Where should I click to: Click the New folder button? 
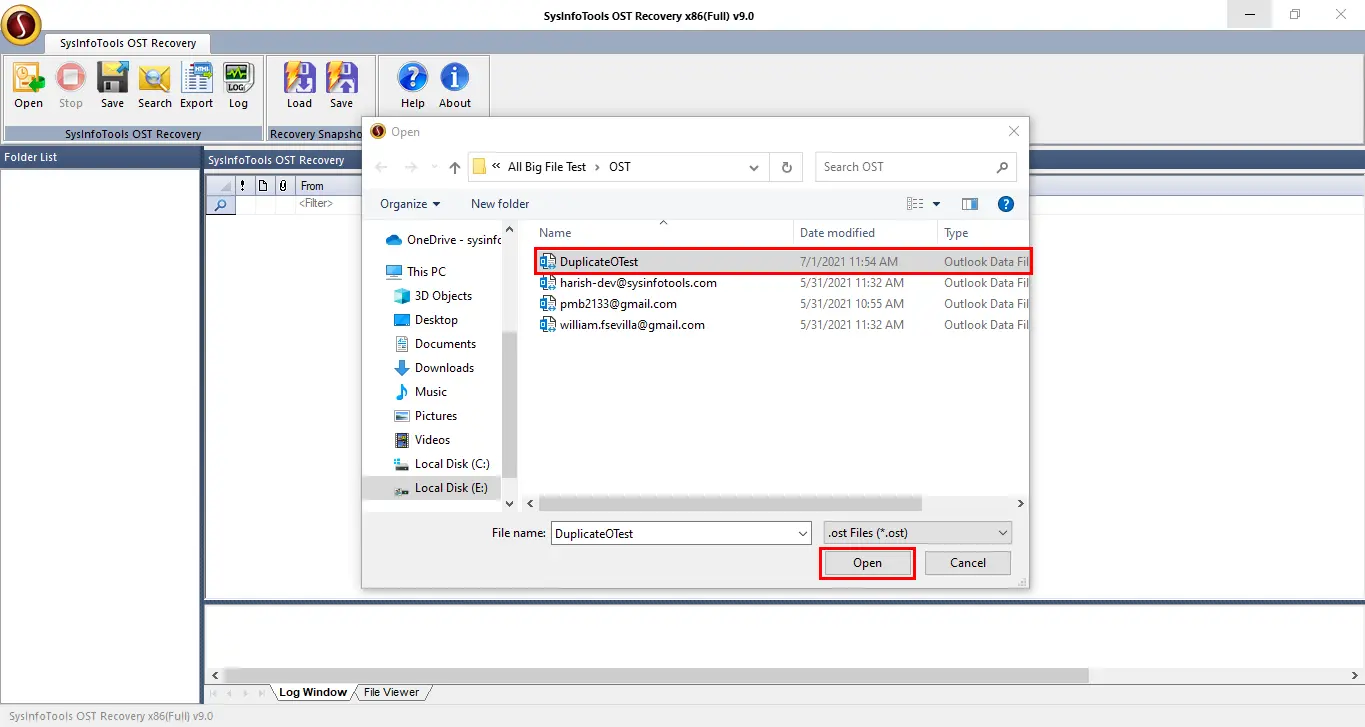pos(500,204)
